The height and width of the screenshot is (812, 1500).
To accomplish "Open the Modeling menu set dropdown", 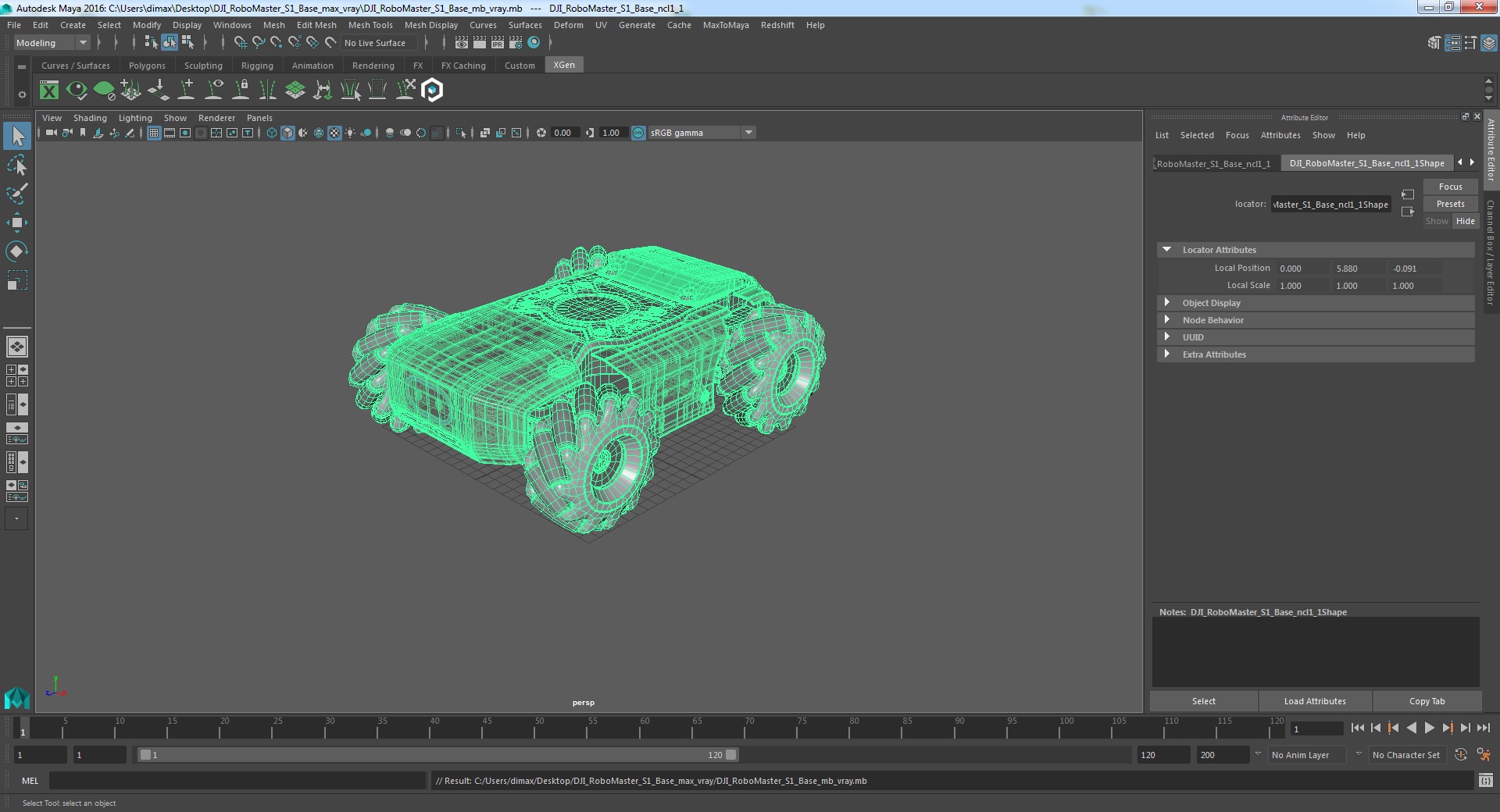I will coord(52,43).
